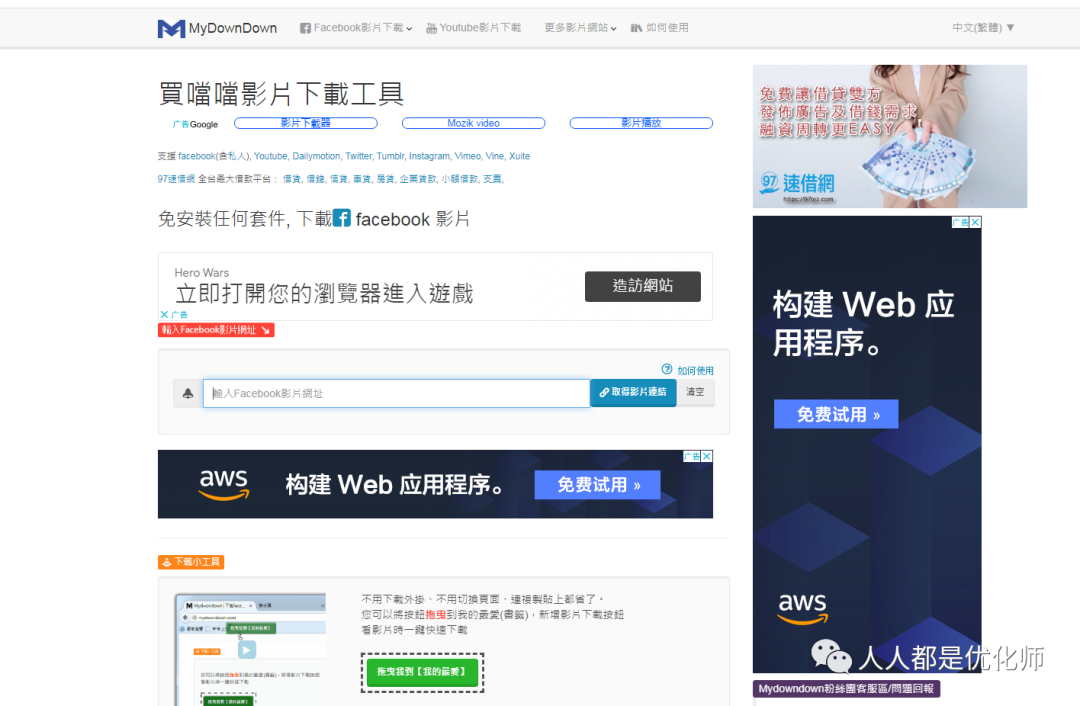Click the aws logo in horizontal banner

[224, 485]
